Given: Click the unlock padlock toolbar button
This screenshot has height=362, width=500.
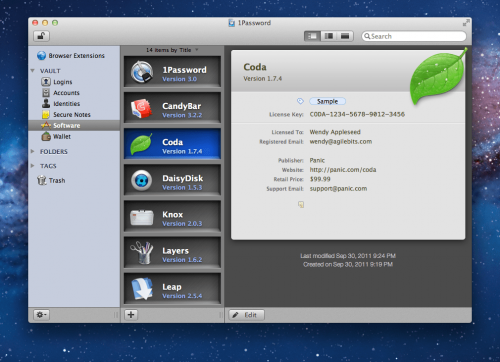Looking at the screenshot, I should [x=41, y=36].
